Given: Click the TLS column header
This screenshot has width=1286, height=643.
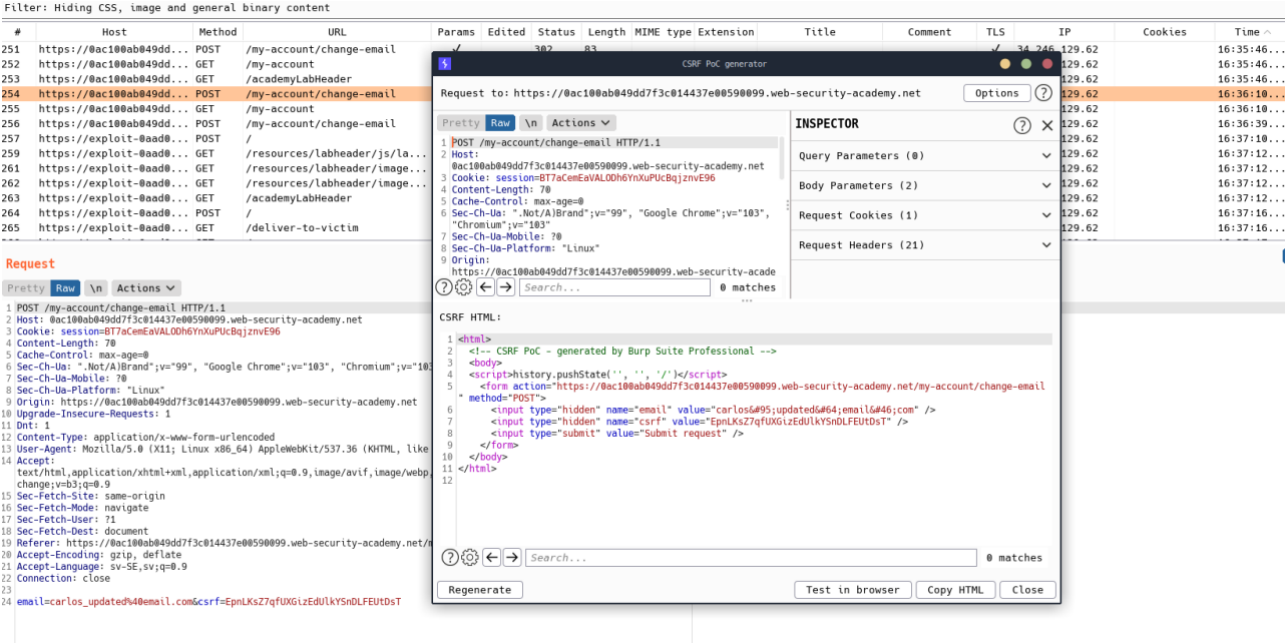Looking at the screenshot, I should click(x=995, y=32).
